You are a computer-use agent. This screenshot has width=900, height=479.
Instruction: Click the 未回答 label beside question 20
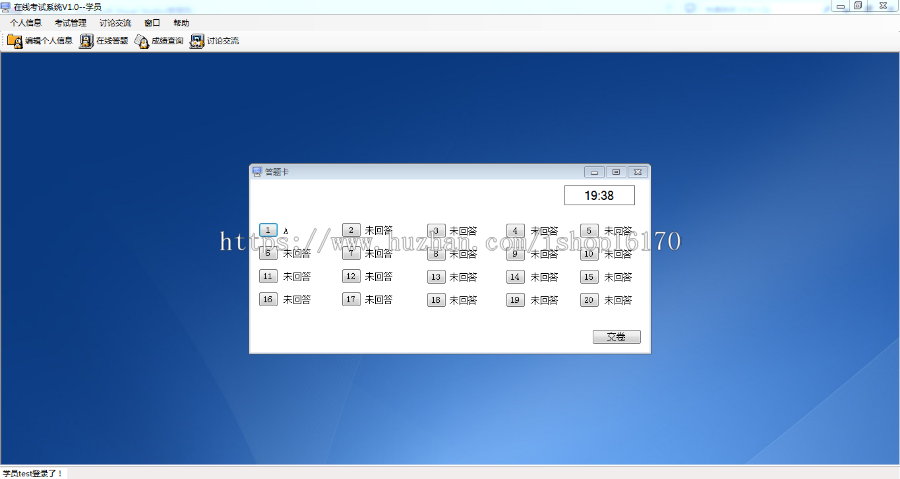(x=618, y=300)
